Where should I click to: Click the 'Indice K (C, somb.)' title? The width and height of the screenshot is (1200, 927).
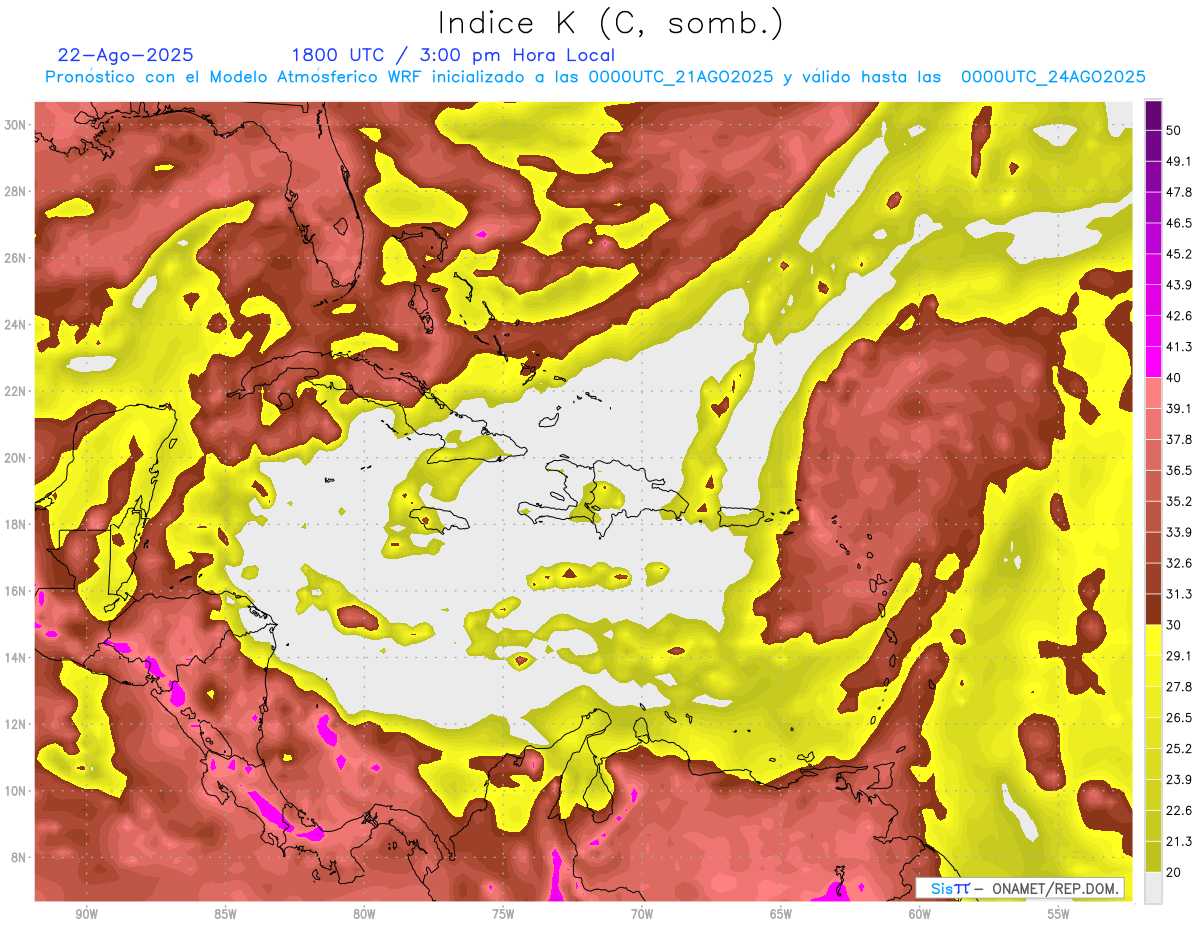[x=611, y=24]
